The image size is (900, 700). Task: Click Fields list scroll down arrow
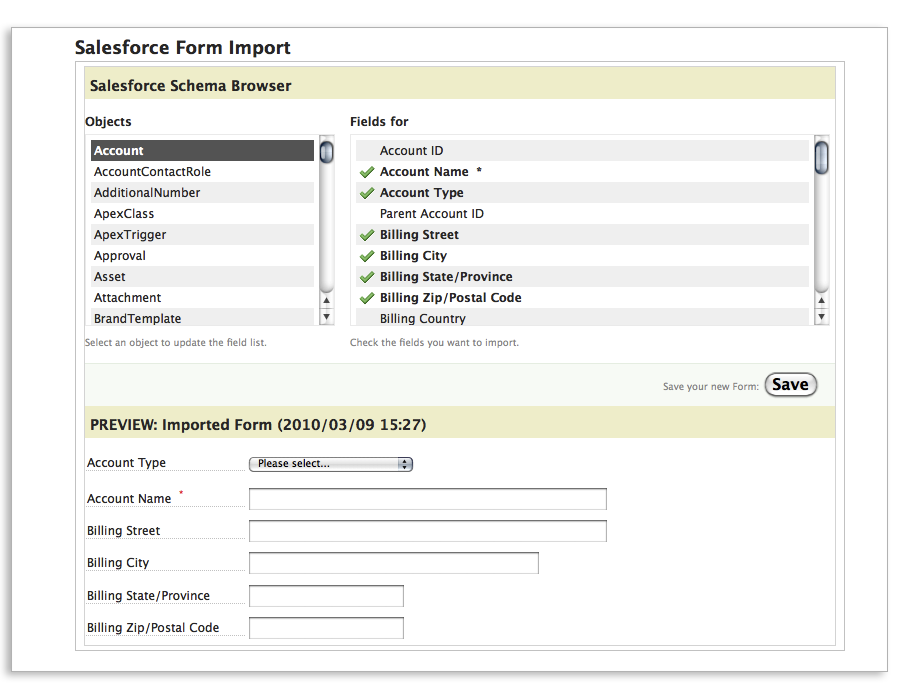point(822,317)
